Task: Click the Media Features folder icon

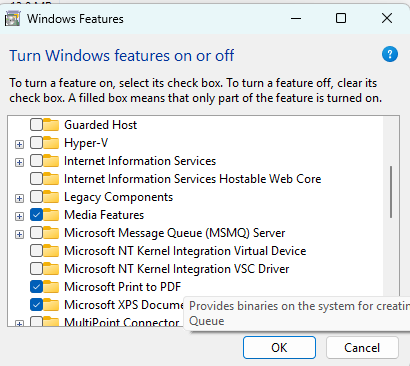Action: pos(51,215)
